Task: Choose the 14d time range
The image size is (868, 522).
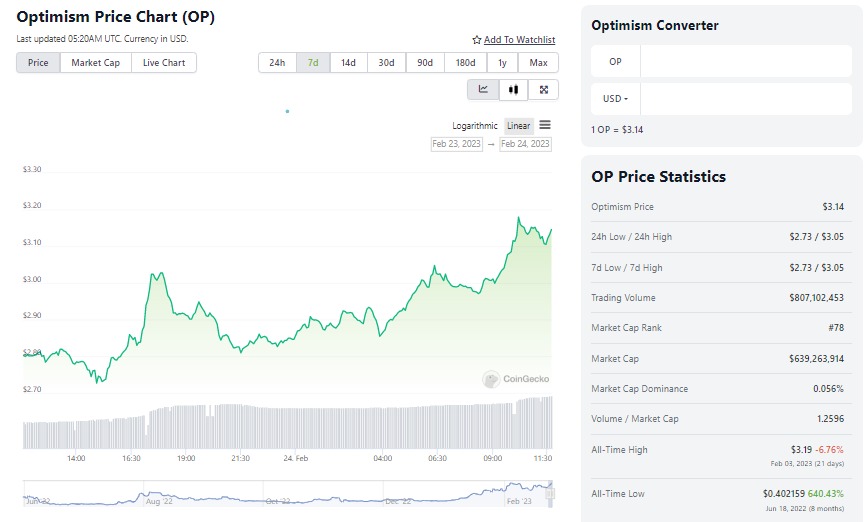Action: [348, 63]
